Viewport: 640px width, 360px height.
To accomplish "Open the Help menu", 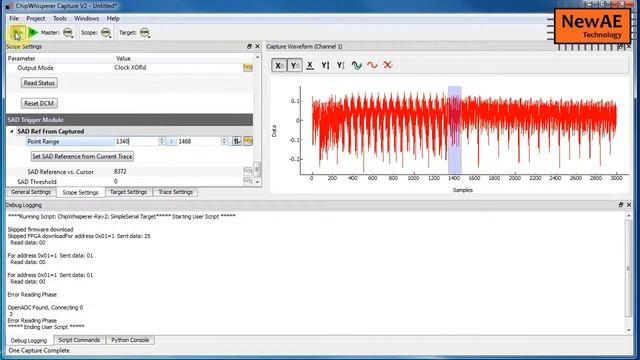I will [113, 18].
